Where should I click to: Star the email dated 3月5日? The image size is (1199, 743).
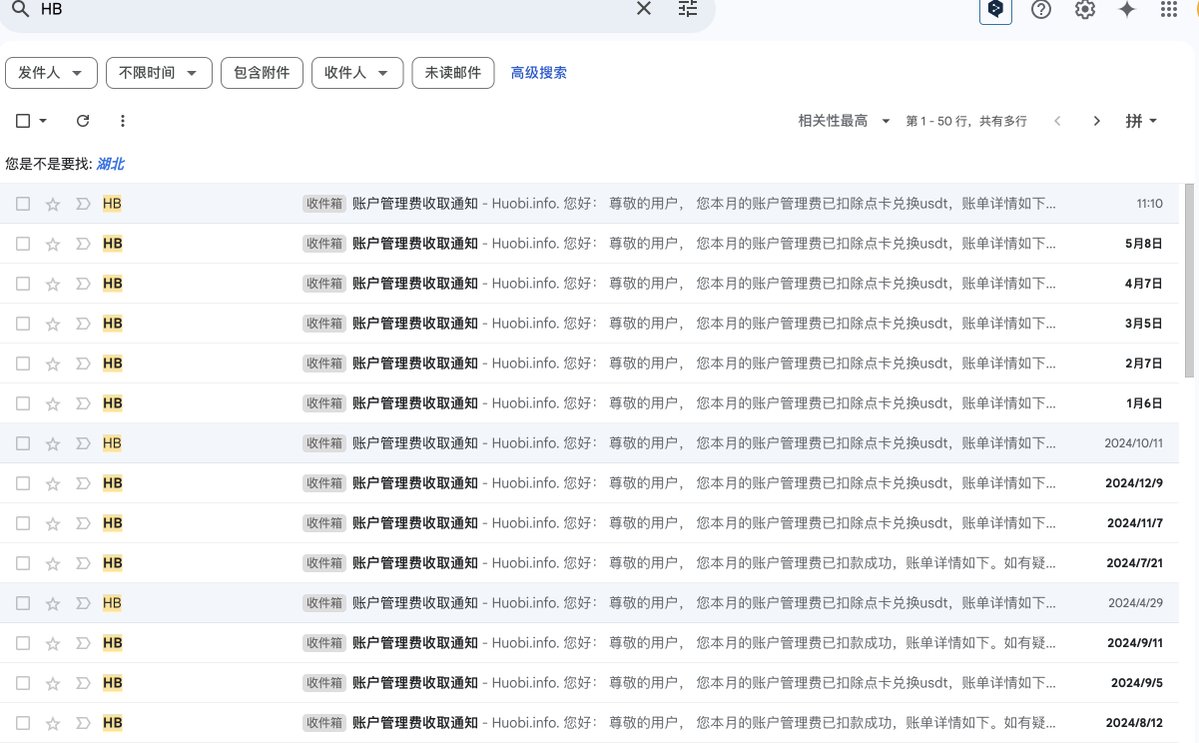pyautogui.click(x=53, y=323)
